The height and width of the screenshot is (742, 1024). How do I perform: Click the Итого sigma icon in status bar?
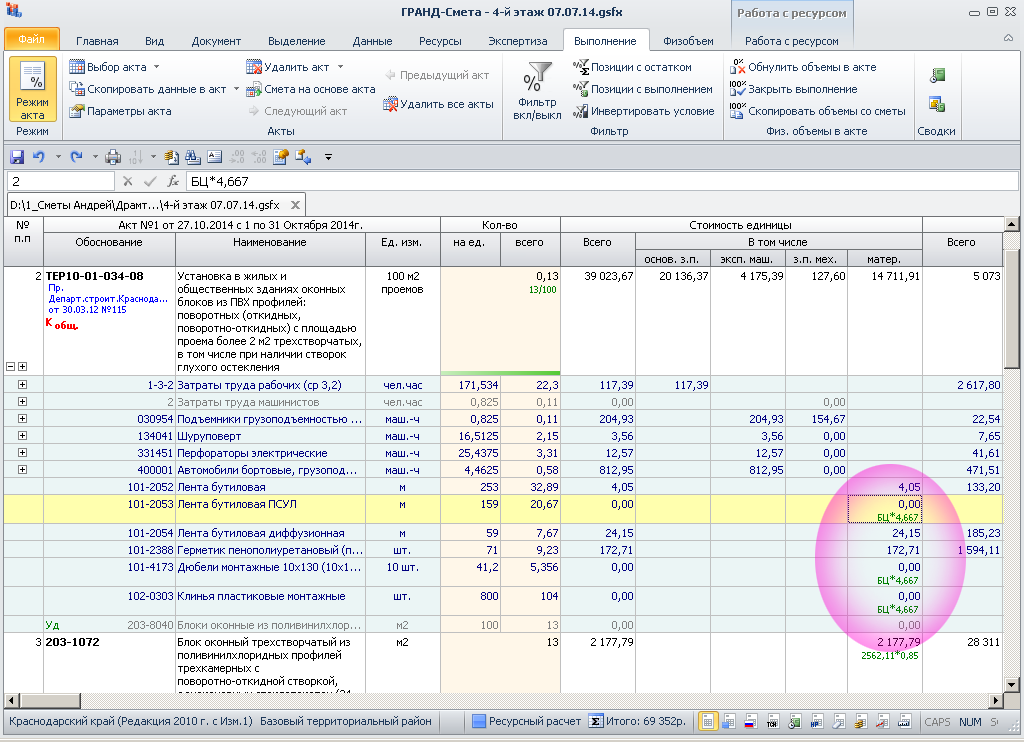[595, 721]
